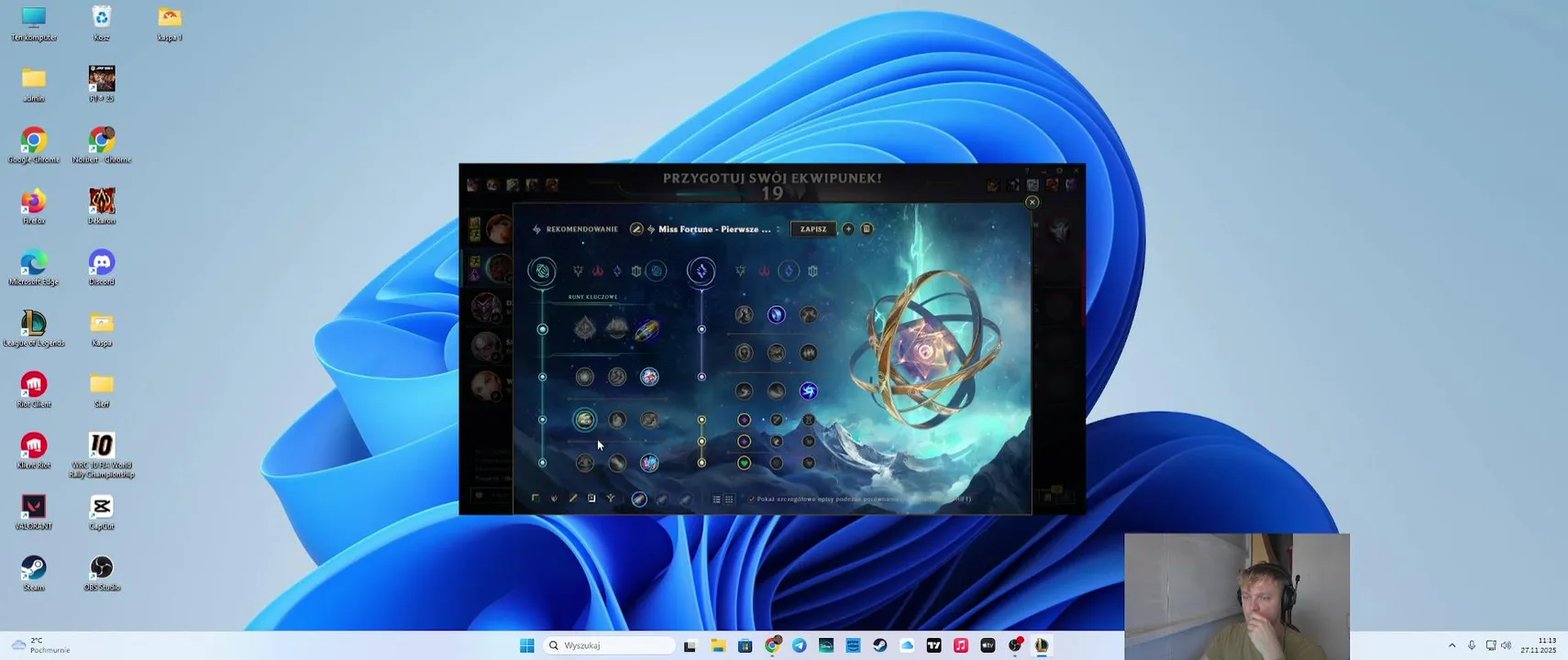Pick the first rune in Sorcery second row
This screenshot has height=660, width=1568.
click(745, 353)
